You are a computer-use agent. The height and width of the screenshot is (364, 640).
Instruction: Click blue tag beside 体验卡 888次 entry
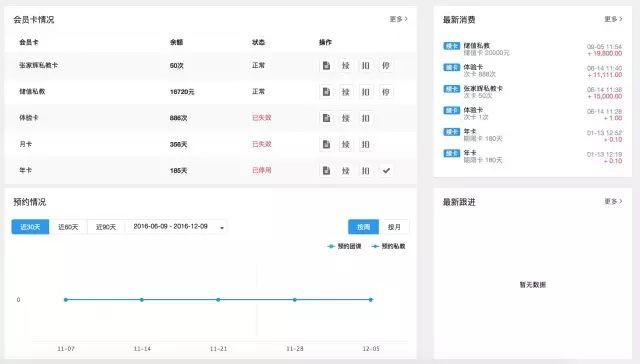click(x=451, y=67)
